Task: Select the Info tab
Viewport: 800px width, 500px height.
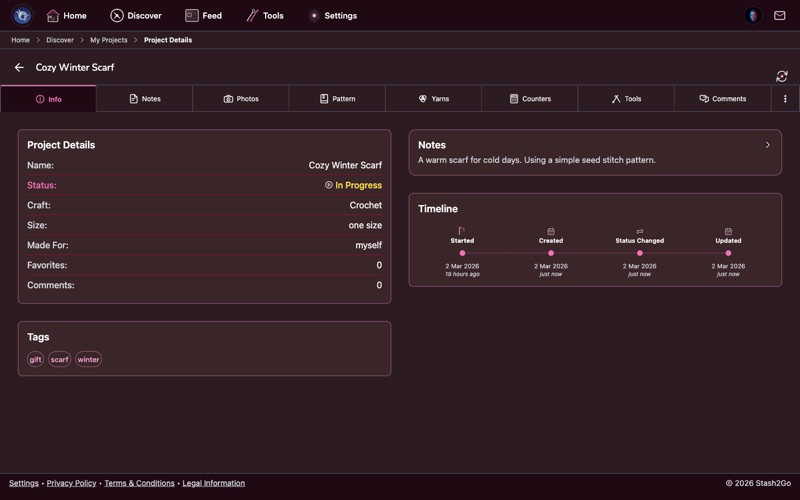Action: pyautogui.click(x=48, y=99)
